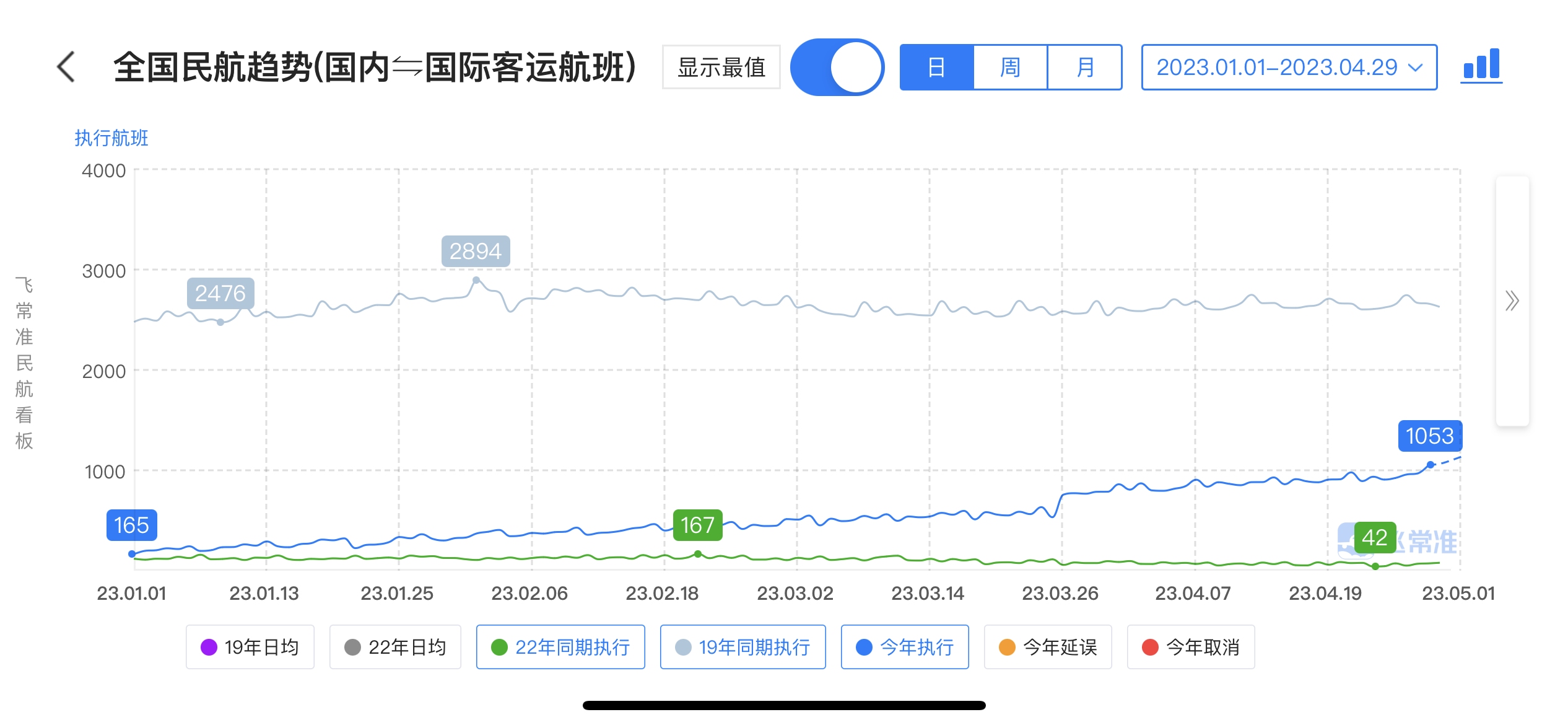The width and height of the screenshot is (1568, 725).
Task: Expand the right side panel chevron
Action: pyautogui.click(x=1512, y=301)
